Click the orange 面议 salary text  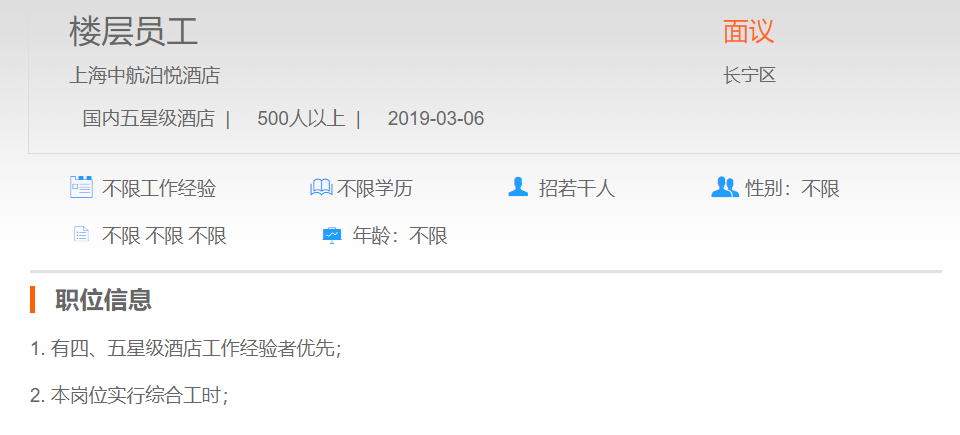point(748,31)
